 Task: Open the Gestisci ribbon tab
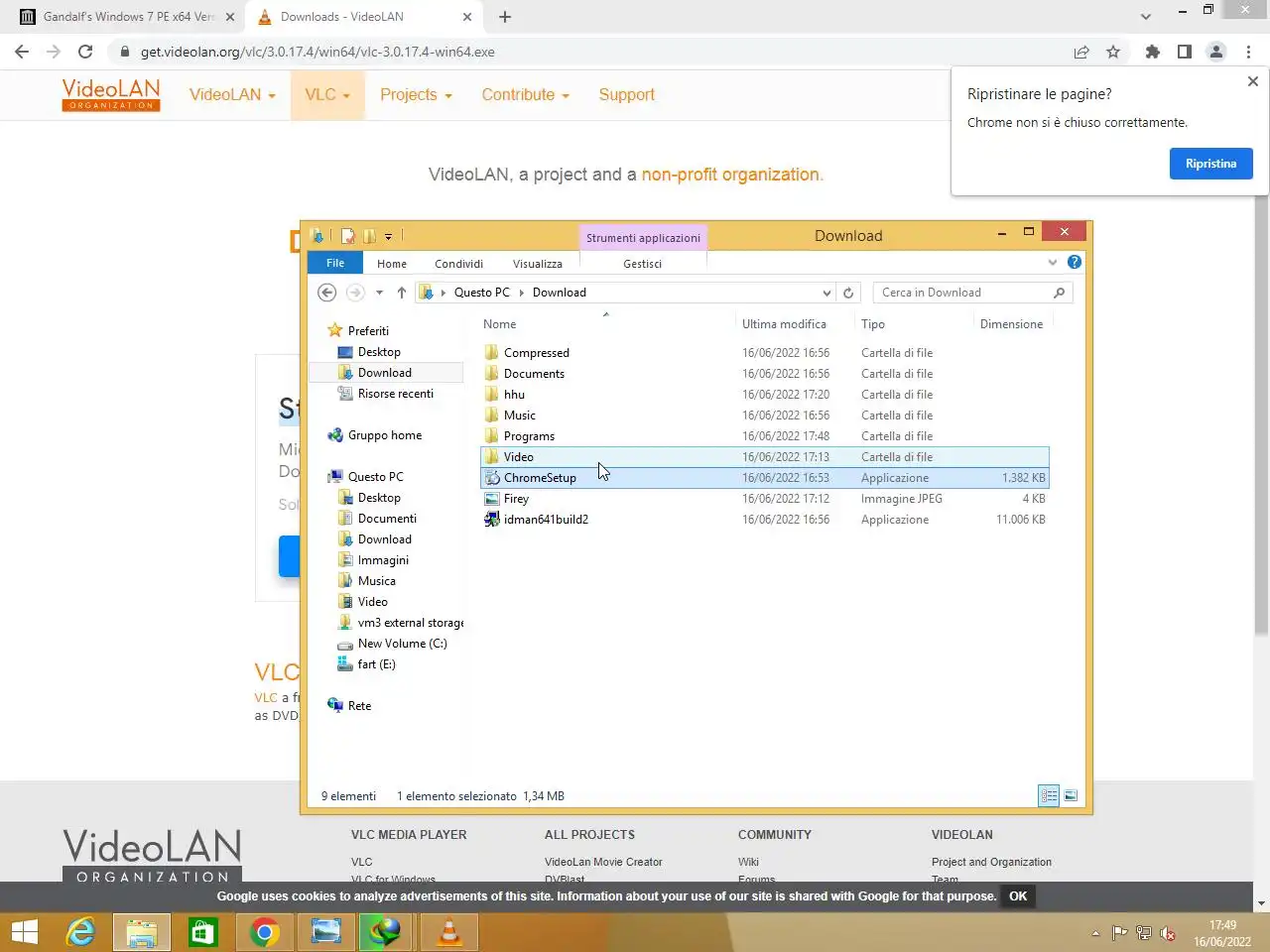pos(642,264)
